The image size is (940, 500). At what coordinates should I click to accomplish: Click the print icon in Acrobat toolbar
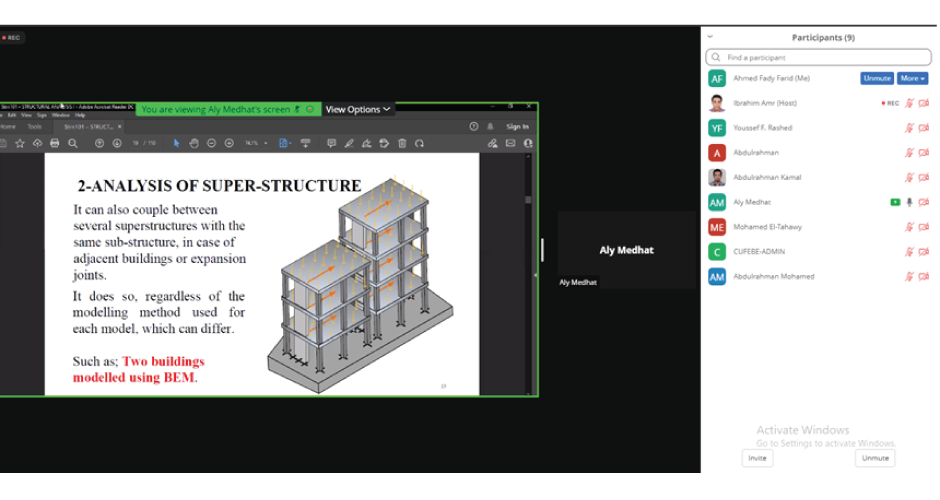click(x=54, y=143)
